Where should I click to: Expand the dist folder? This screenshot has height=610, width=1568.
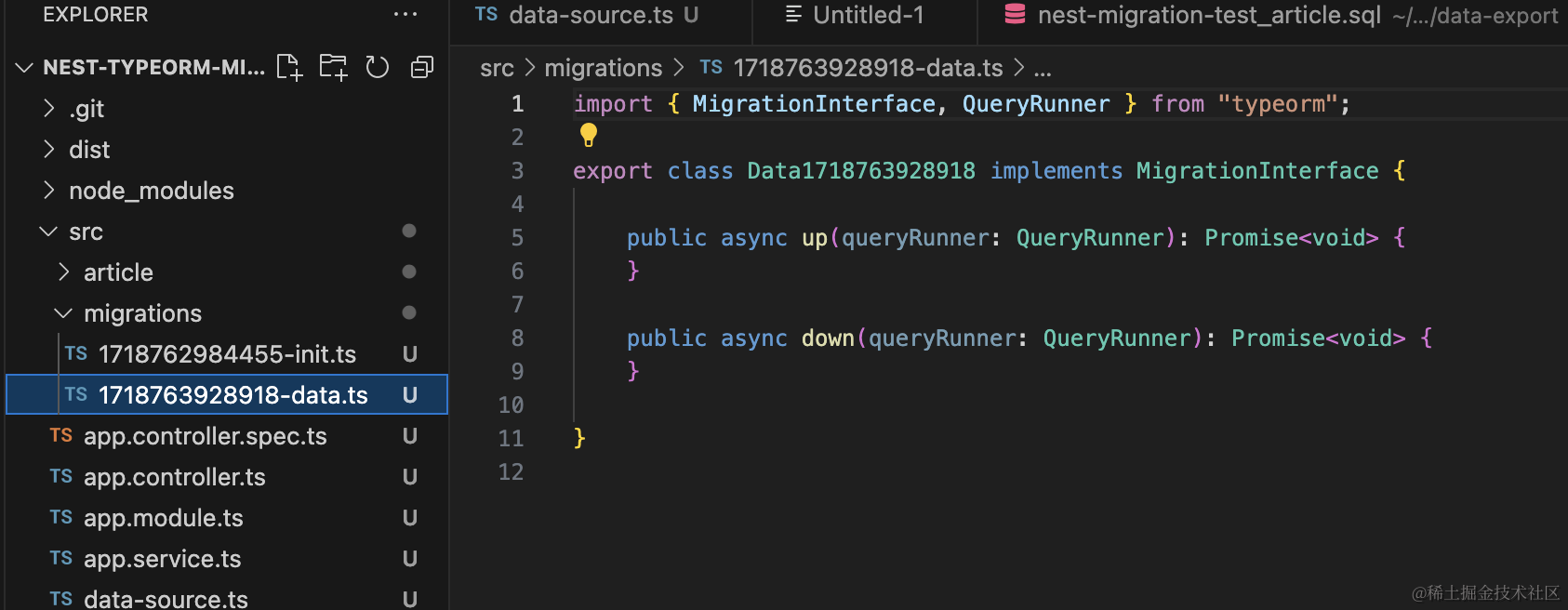click(x=49, y=150)
